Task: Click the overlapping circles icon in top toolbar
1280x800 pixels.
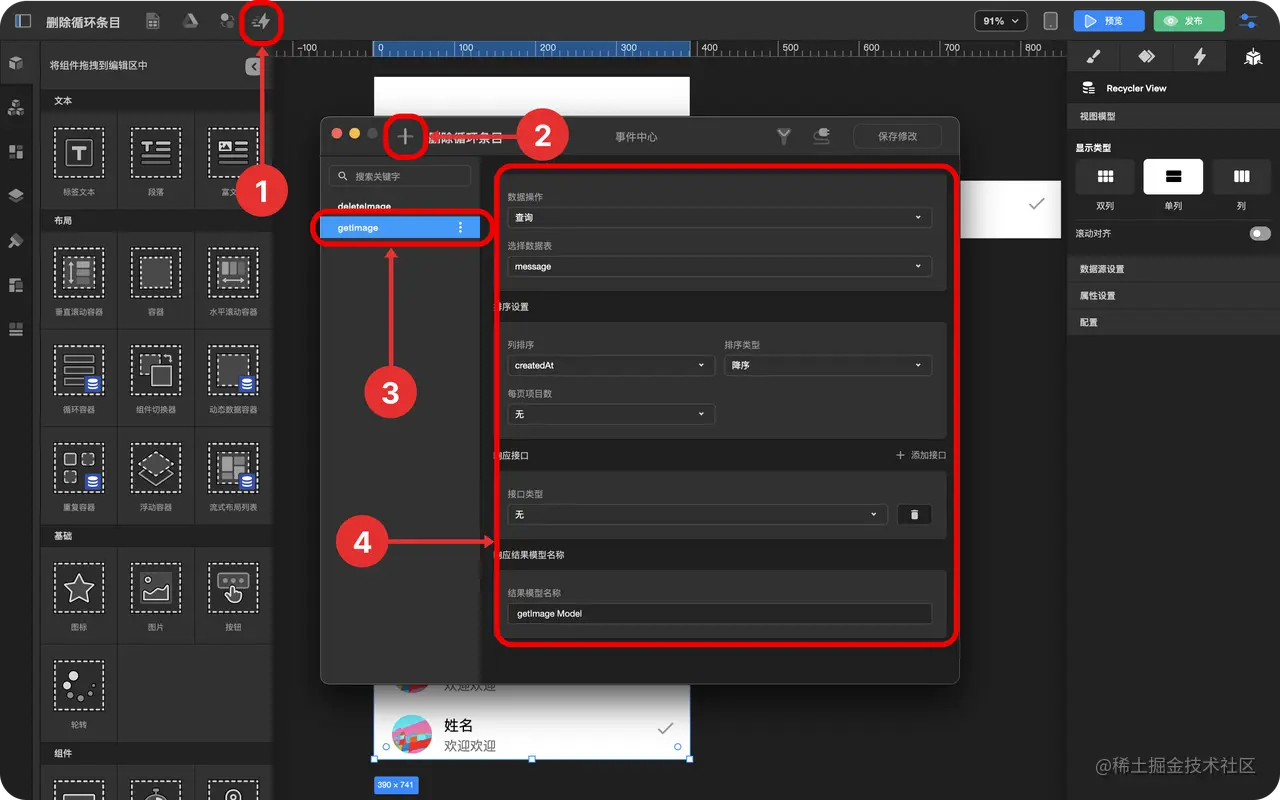Action: 228,21
